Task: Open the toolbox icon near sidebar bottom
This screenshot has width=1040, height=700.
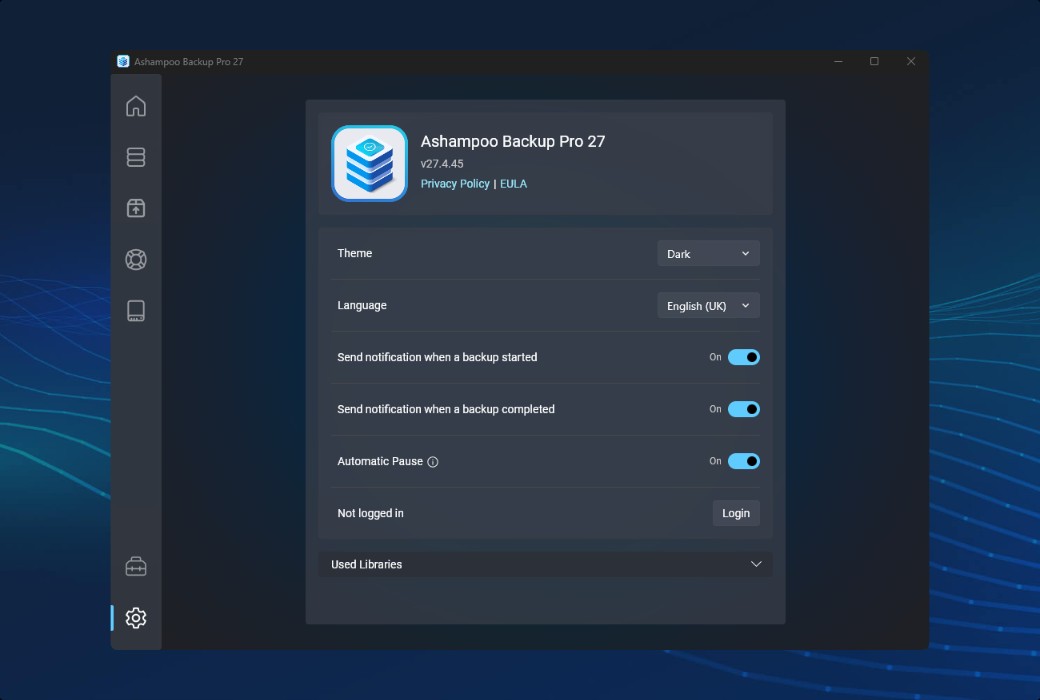Action: pos(135,565)
